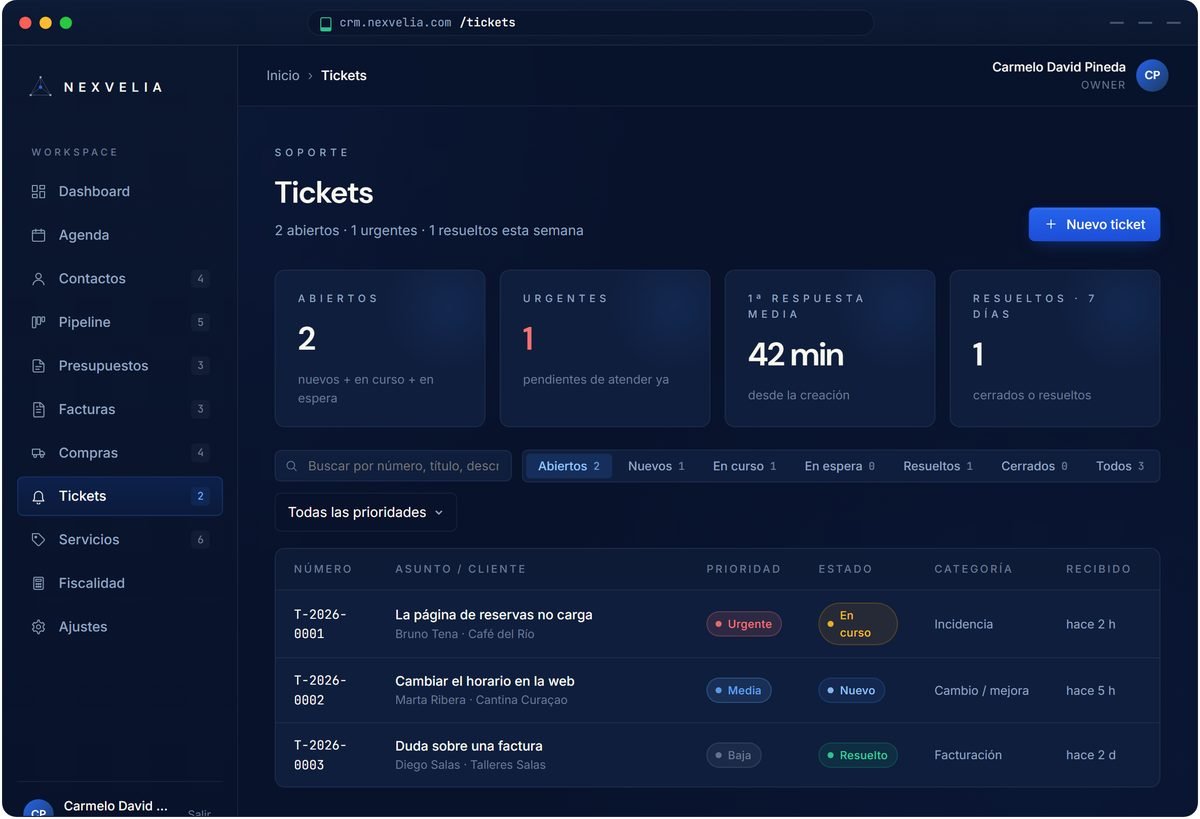This screenshot has width=1200, height=819.
Task: Open Agenda in the sidebar
Action: [x=120, y=235]
